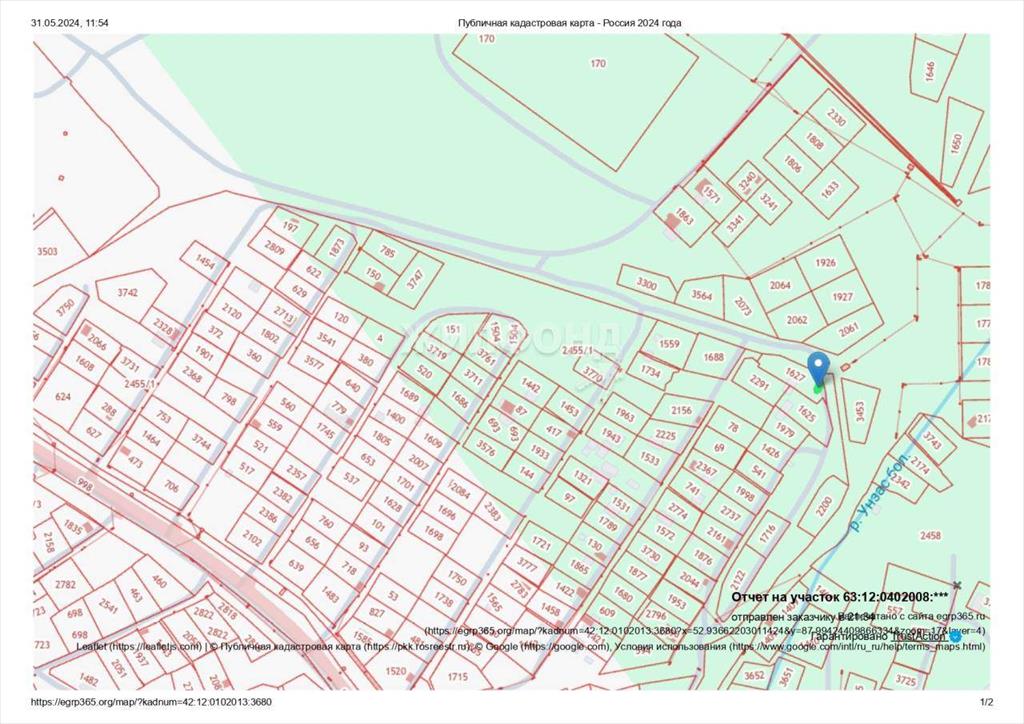The width and height of the screenshot is (1024, 724).
Task: Select parcel 2174 on the map
Action: tap(920, 465)
